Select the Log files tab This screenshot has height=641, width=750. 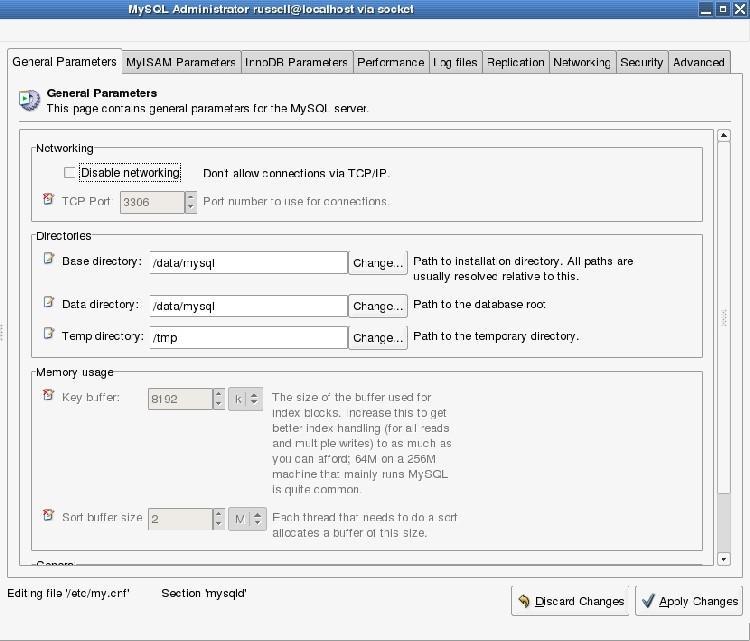click(455, 62)
